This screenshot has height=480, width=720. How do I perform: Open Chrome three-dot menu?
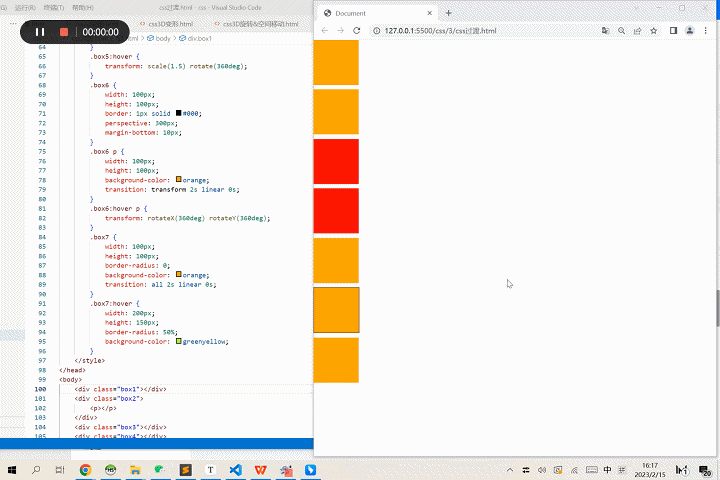pyautogui.click(x=706, y=31)
